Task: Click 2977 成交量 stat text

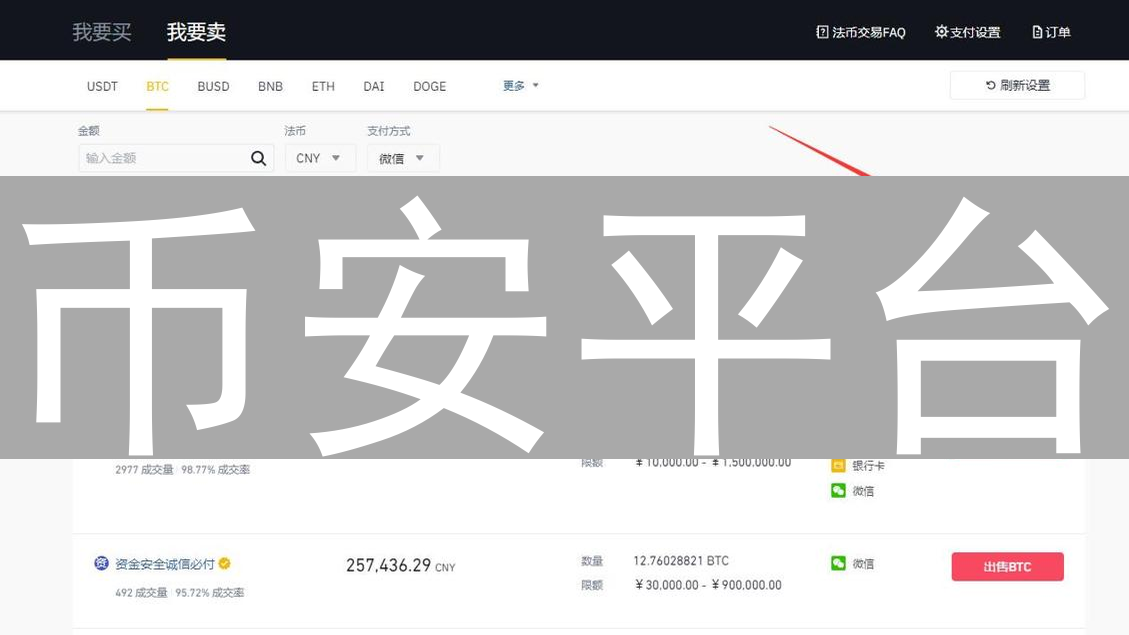Action: click(144, 469)
